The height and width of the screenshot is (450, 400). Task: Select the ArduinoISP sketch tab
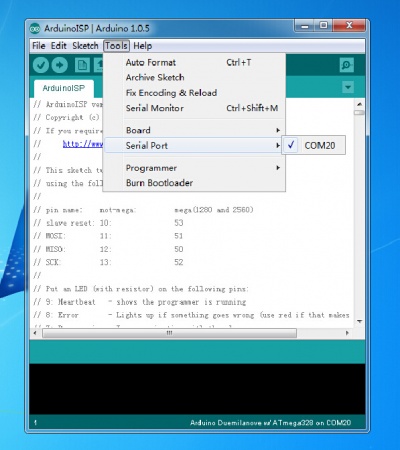coord(64,88)
